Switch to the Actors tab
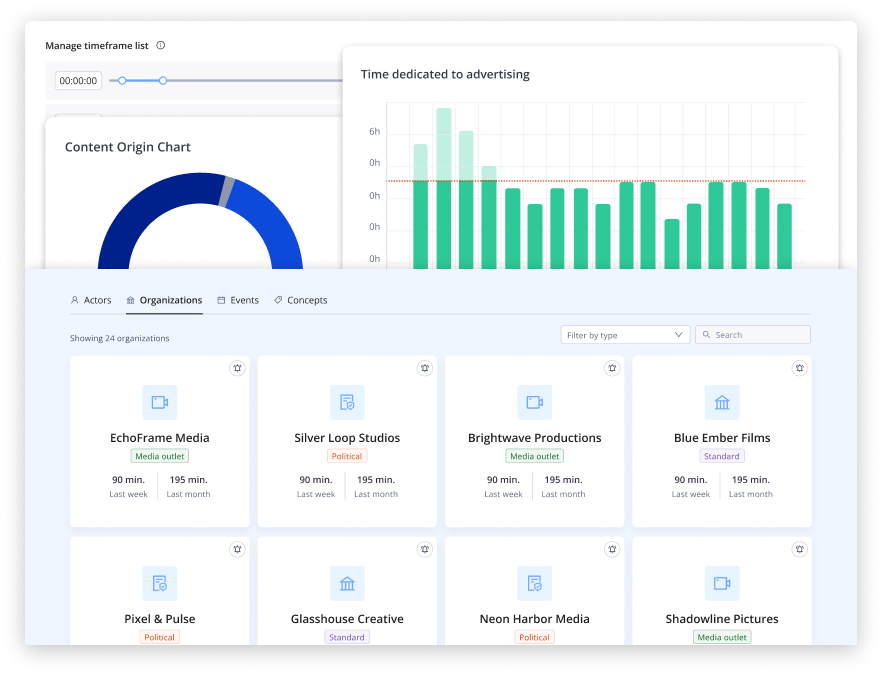The width and height of the screenshot is (882, 674). (91, 300)
